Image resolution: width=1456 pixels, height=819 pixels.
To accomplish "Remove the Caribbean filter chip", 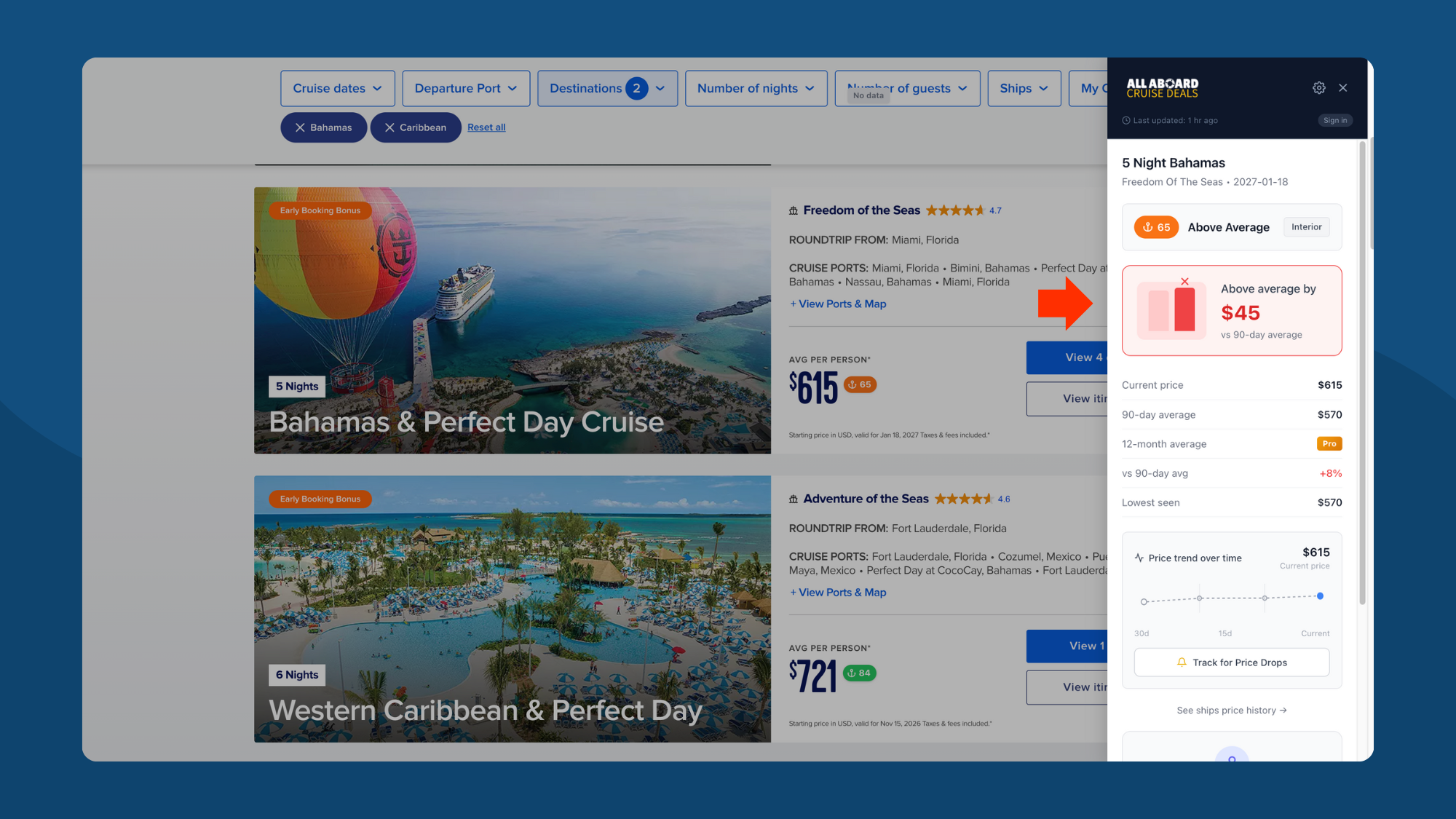I will click(389, 127).
